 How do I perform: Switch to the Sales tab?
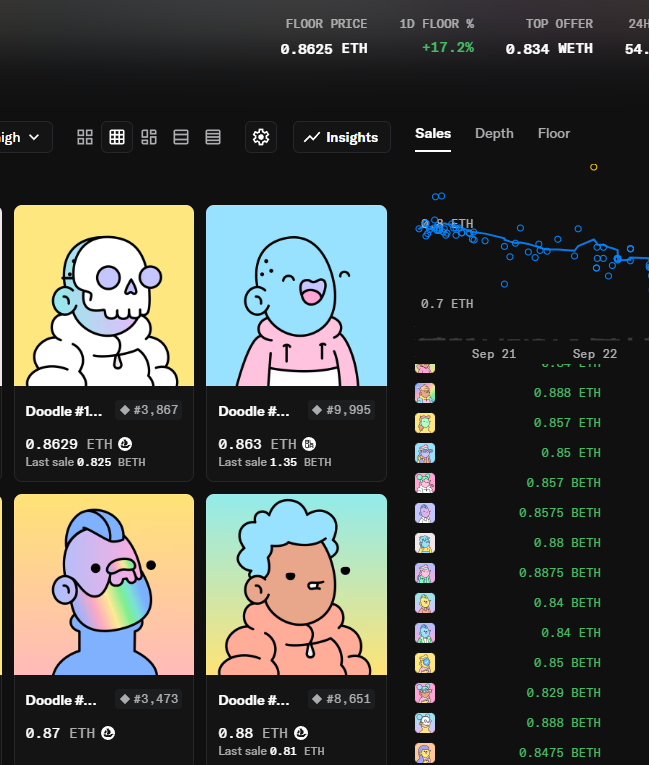pos(433,134)
